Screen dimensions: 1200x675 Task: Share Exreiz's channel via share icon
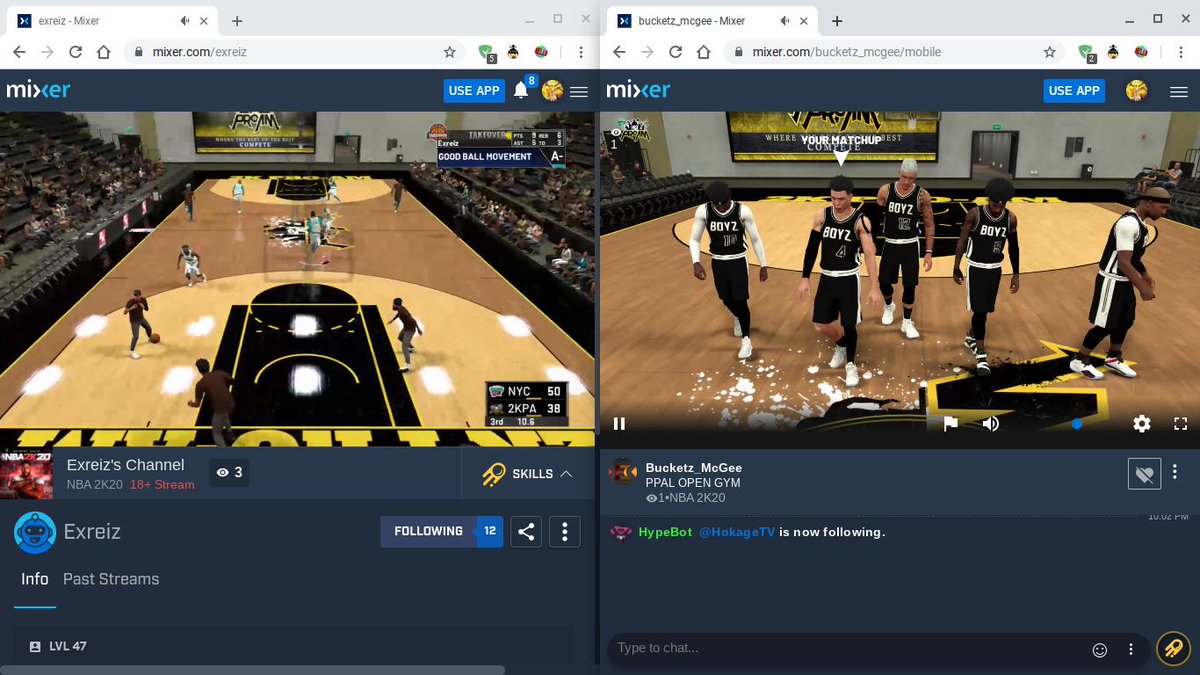click(526, 532)
